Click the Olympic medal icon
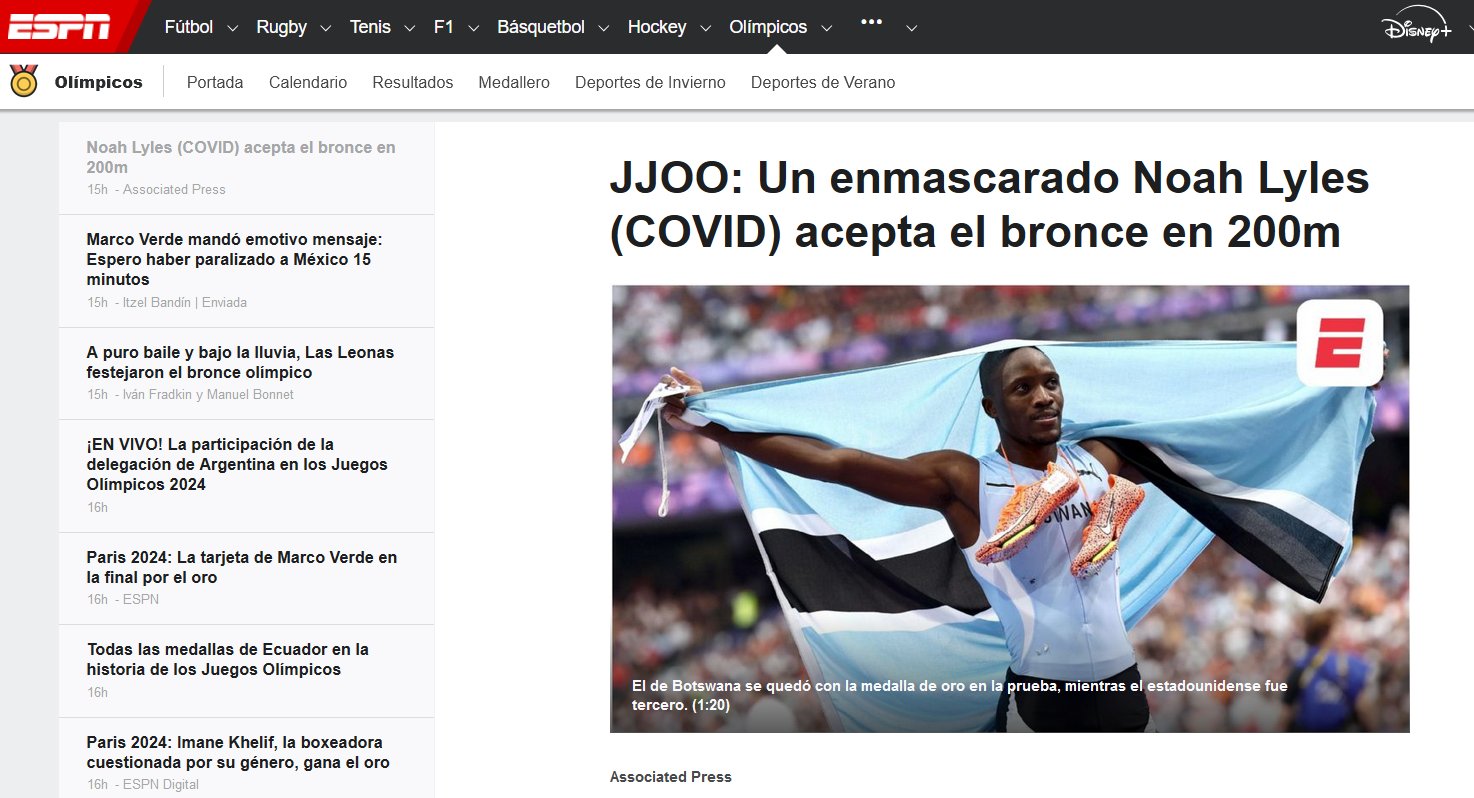The height and width of the screenshot is (798, 1474). [24, 81]
